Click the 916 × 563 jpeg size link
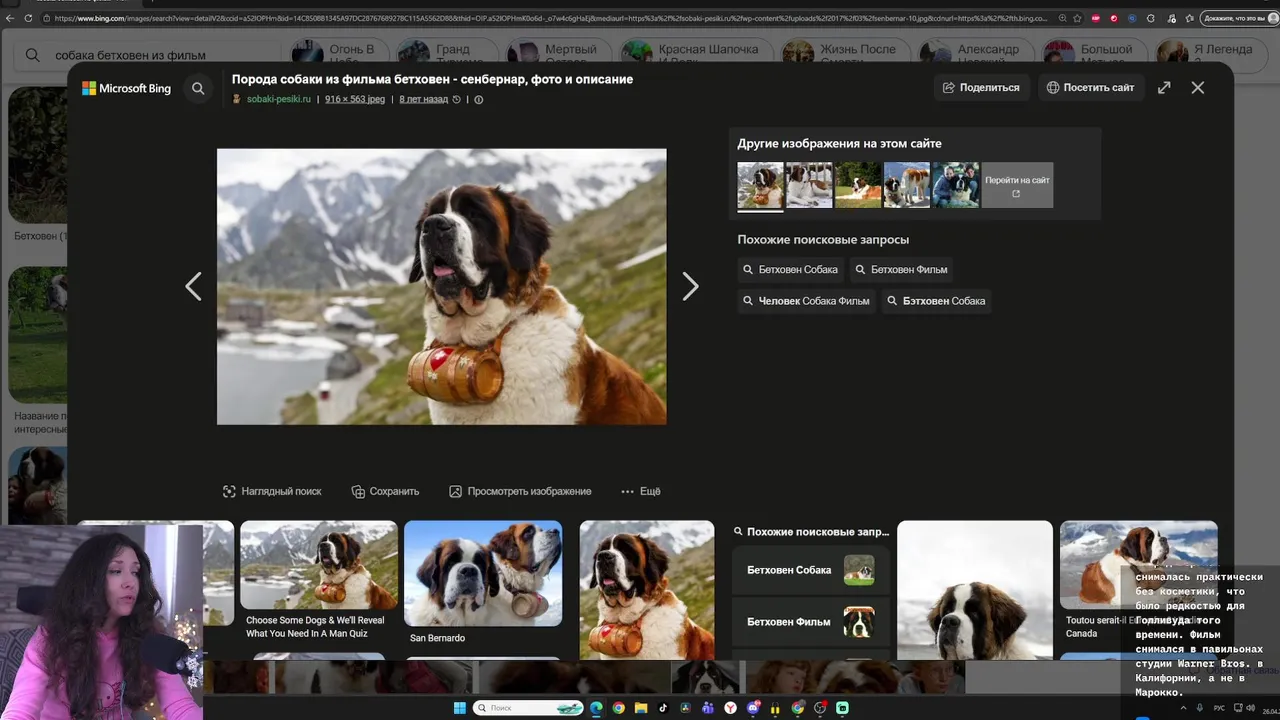The height and width of the screenshot is (720, 1280). (x=355, y=99)
